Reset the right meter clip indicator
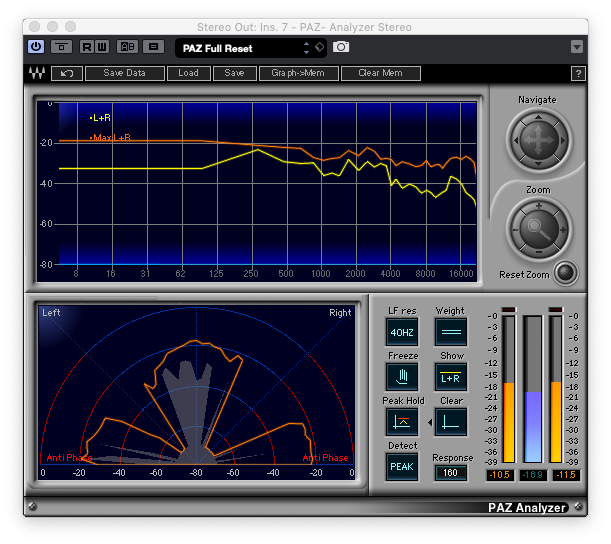Image resolution: width=611 pixels, height=544 pixels. click(x=556, y=309)
